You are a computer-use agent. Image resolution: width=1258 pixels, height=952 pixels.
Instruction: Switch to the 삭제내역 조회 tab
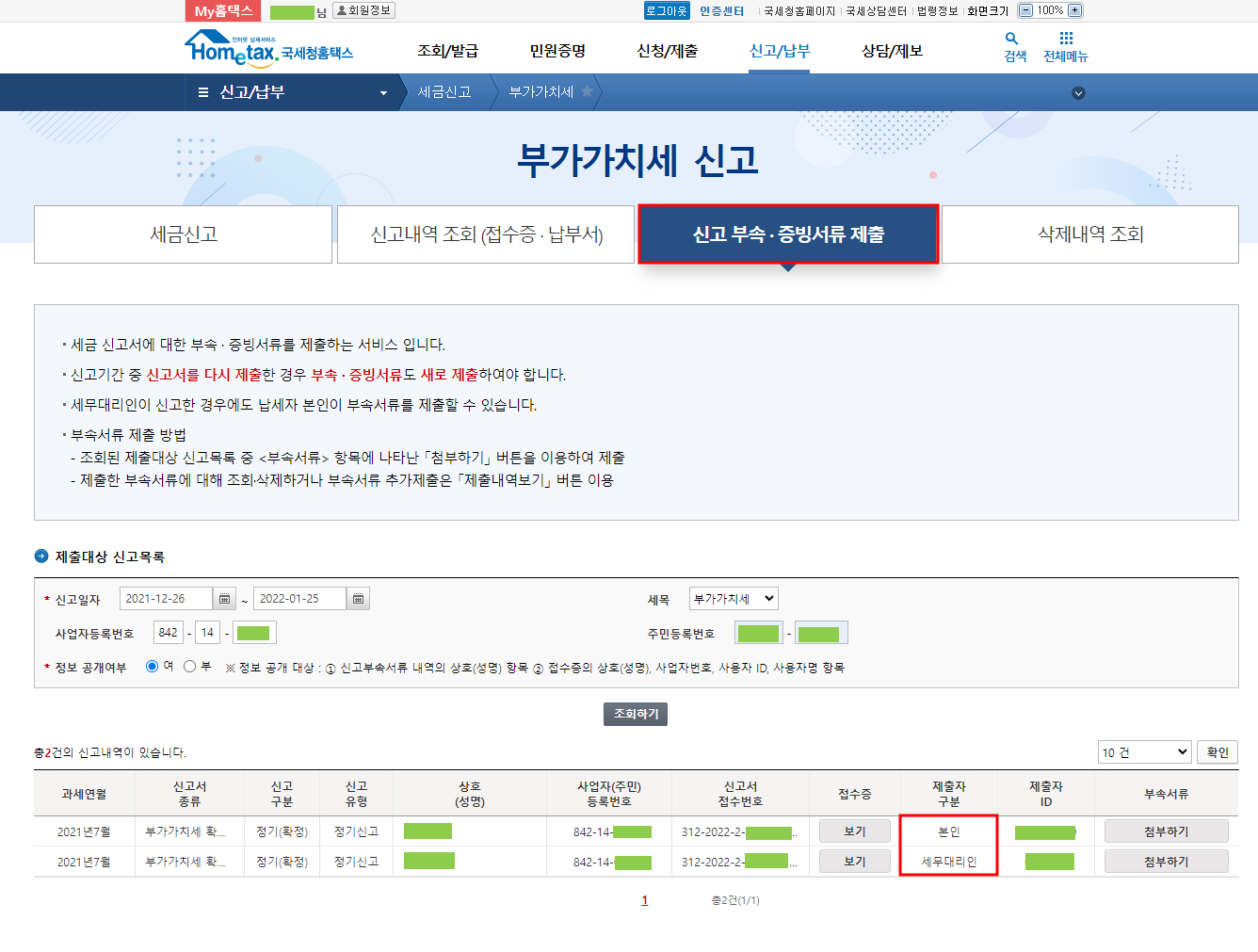pyautogui.click(x=1090, y=234)
